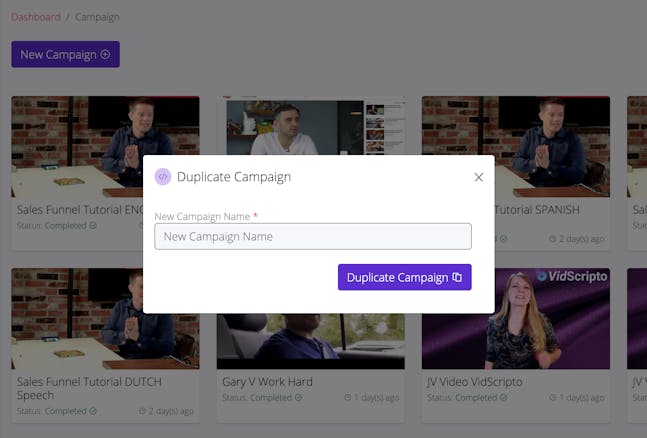Viewport: 647px width, 438px height.
Task: Close the Duplicate Campaign dialog
Action: (478, 177)
